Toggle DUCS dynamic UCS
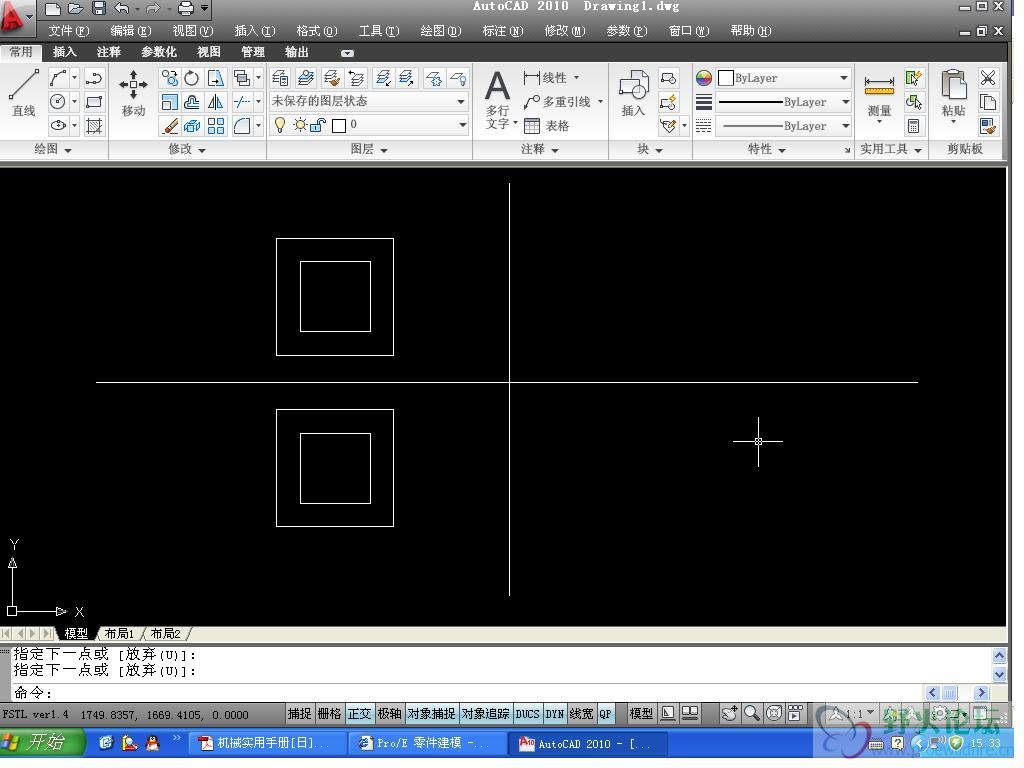The width and height of the screenshot is (1024, 768). (x=527, y=714)
